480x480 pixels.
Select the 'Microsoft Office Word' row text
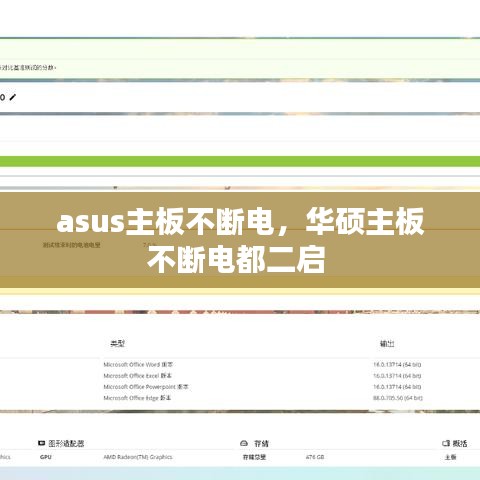tap(138, 364)
